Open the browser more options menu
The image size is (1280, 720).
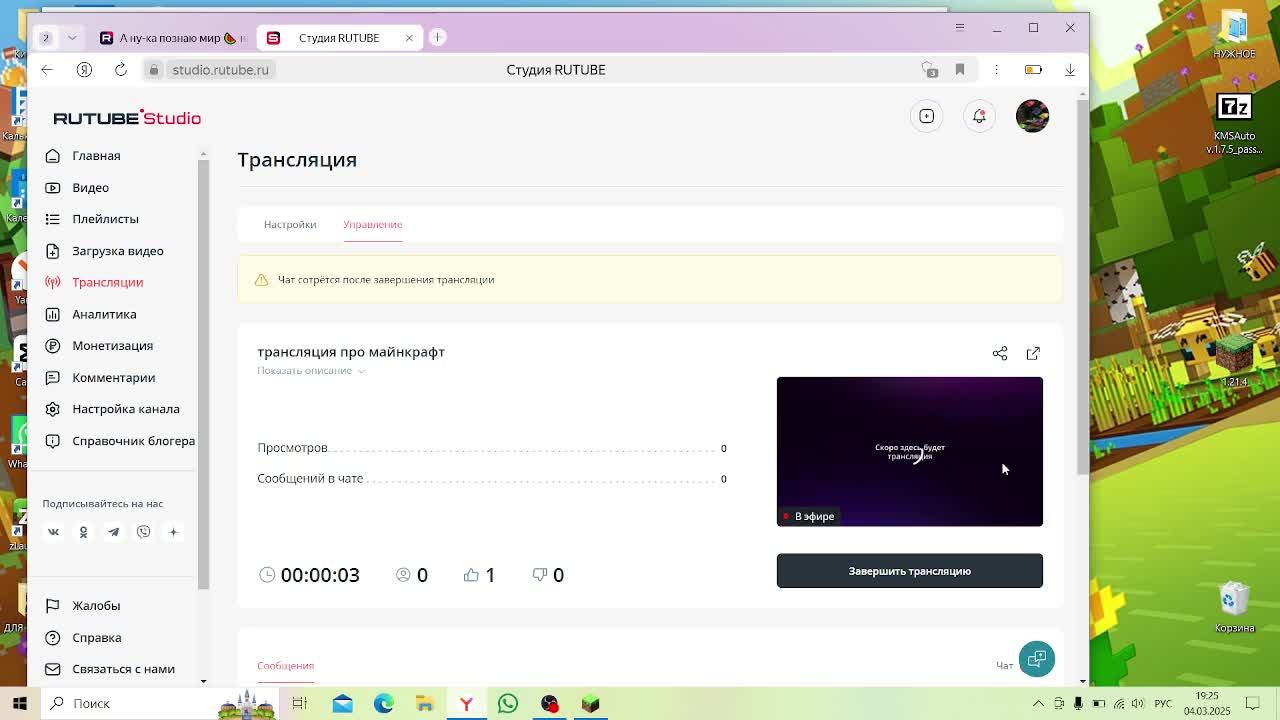pos(996,69)
